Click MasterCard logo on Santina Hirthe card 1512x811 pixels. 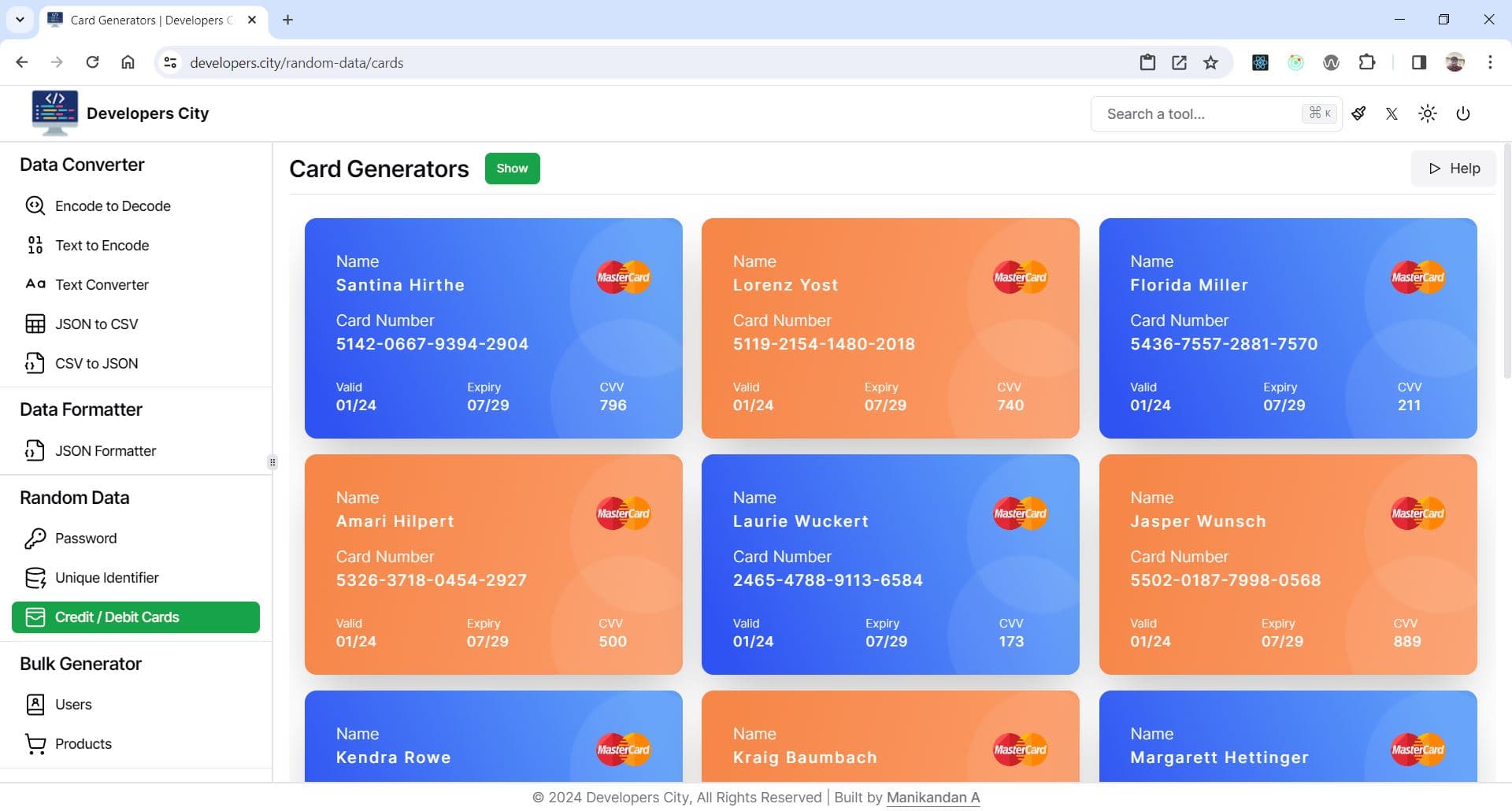[x=623, y=277]
